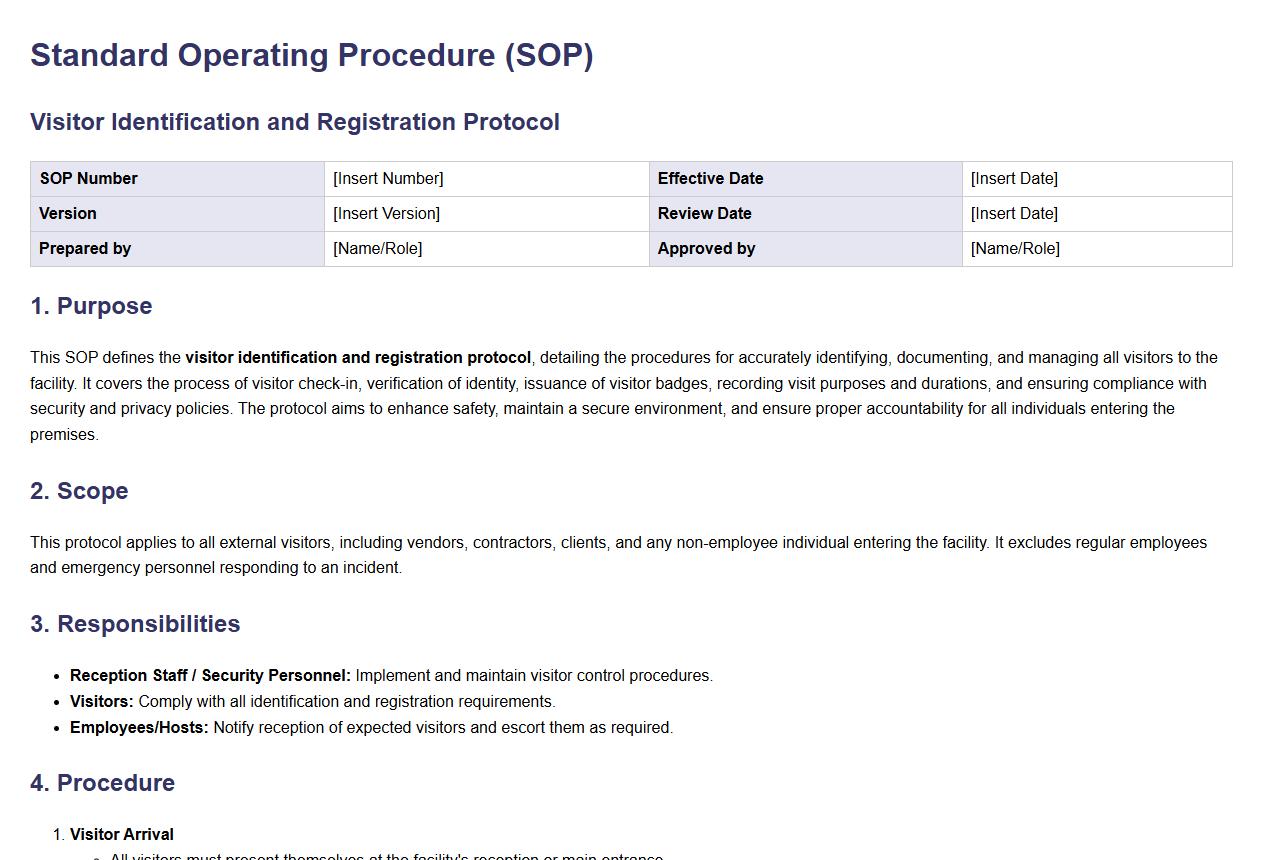Click the 3. Responsibilities section heading
The width and height of the screenshot is (1263, 860).
(135, 624)
